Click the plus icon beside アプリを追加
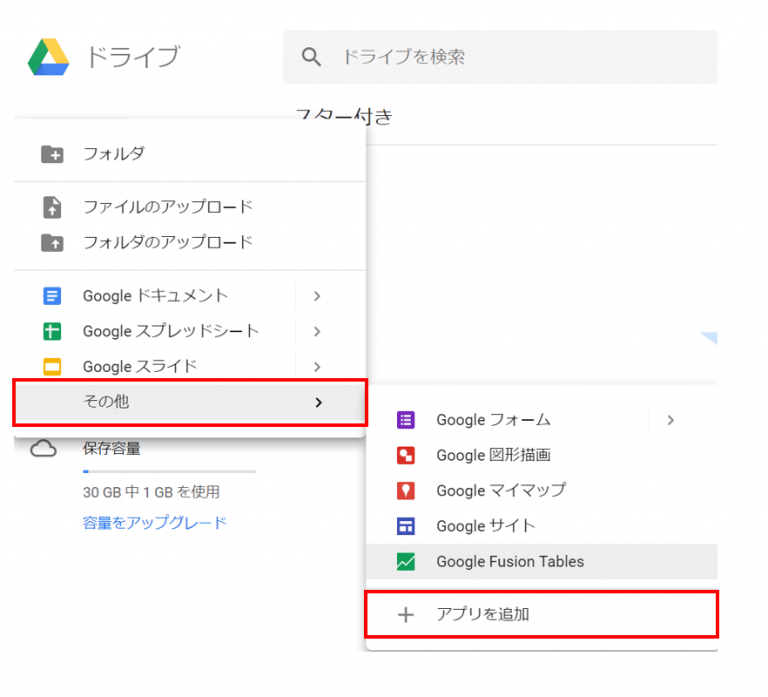The width and height of the screenshot is (768, 697). click(x=406, y=614)
